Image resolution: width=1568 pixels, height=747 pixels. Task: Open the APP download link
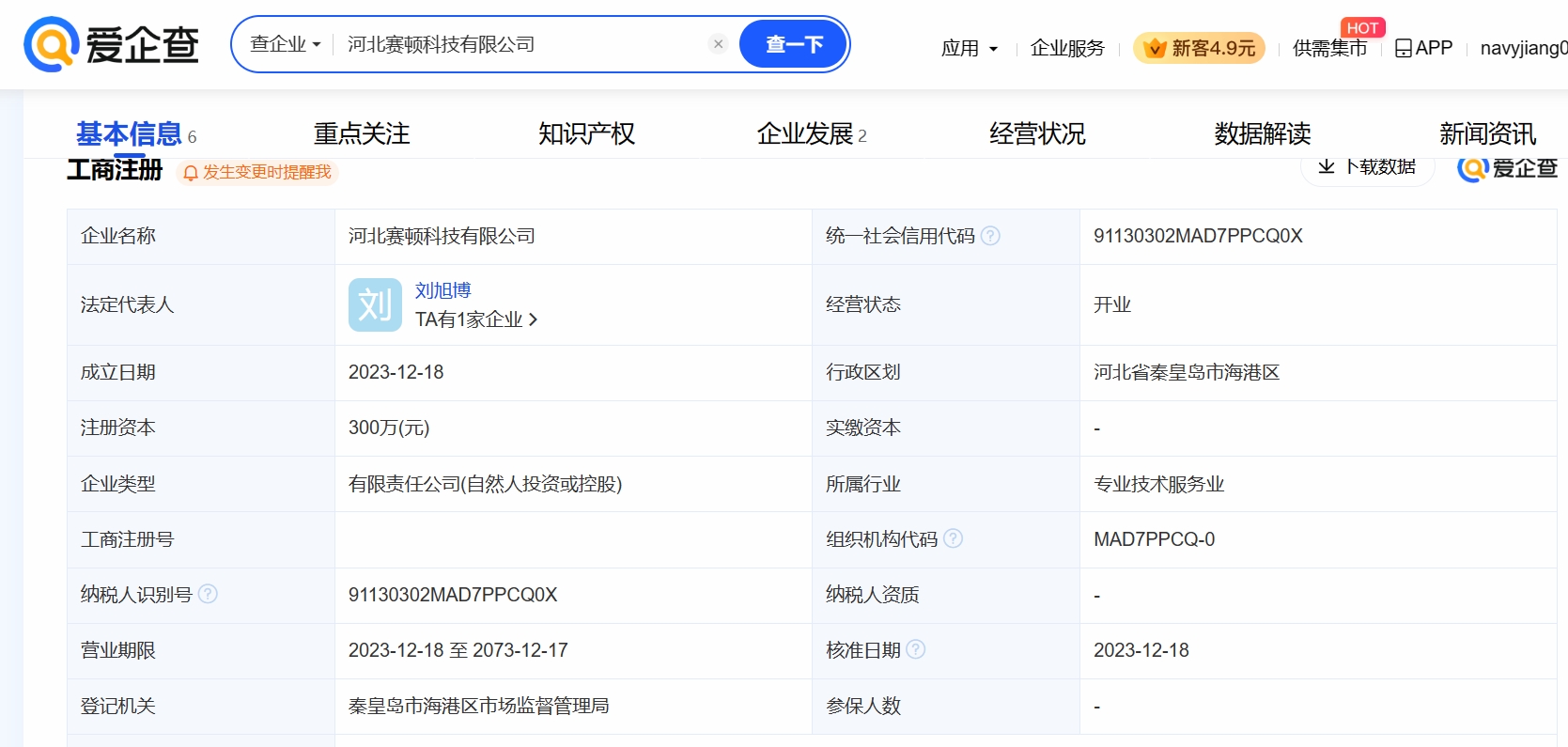(x=1423, y=48)
